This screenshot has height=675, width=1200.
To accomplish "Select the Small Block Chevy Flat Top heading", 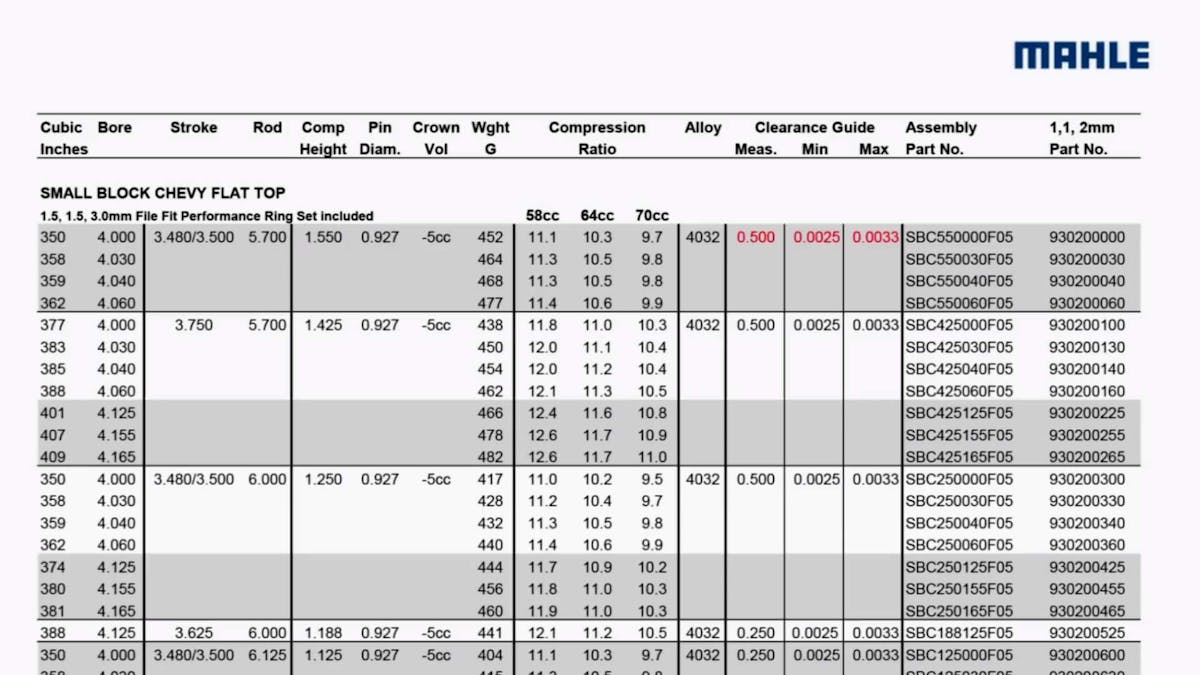I will (x=162, y=193).
